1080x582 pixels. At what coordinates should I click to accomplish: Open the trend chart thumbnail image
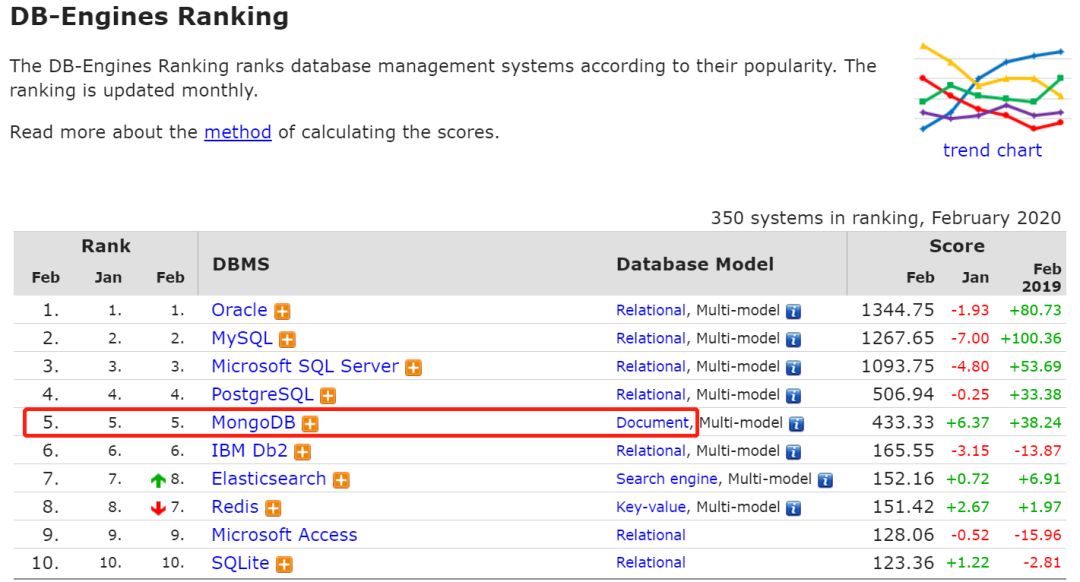click(x=991, y=88)
